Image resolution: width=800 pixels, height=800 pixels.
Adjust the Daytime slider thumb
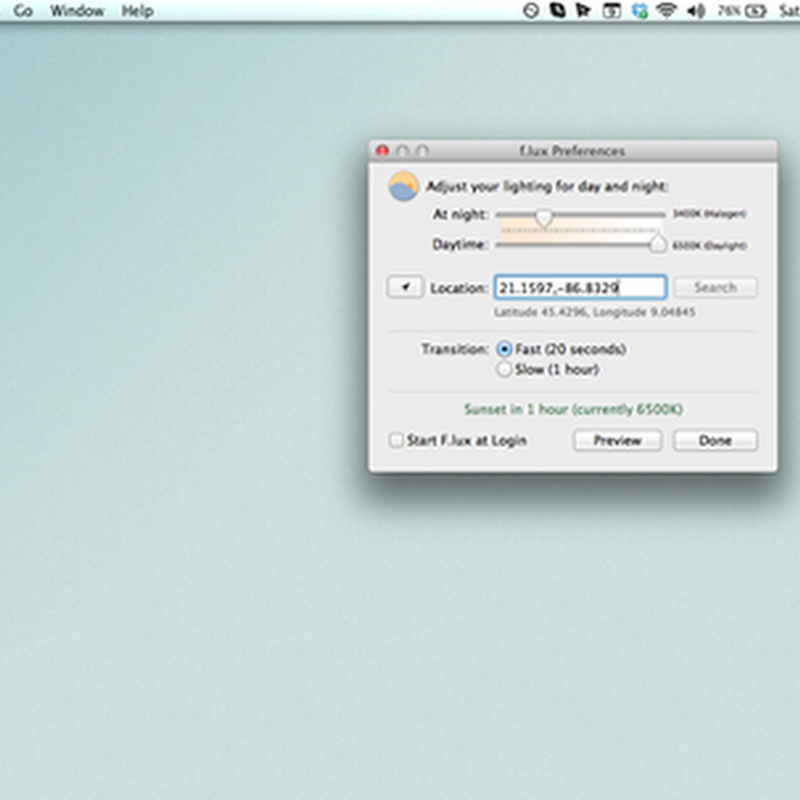coord(658,243)
